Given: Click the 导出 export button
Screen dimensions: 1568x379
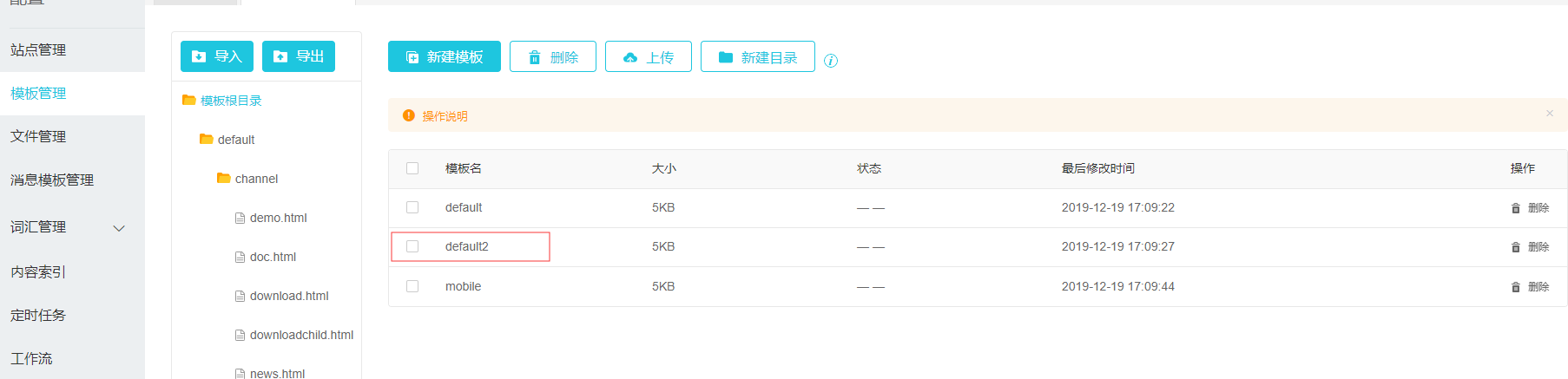Looking at the screenshot, I should [x=299, y=56].
